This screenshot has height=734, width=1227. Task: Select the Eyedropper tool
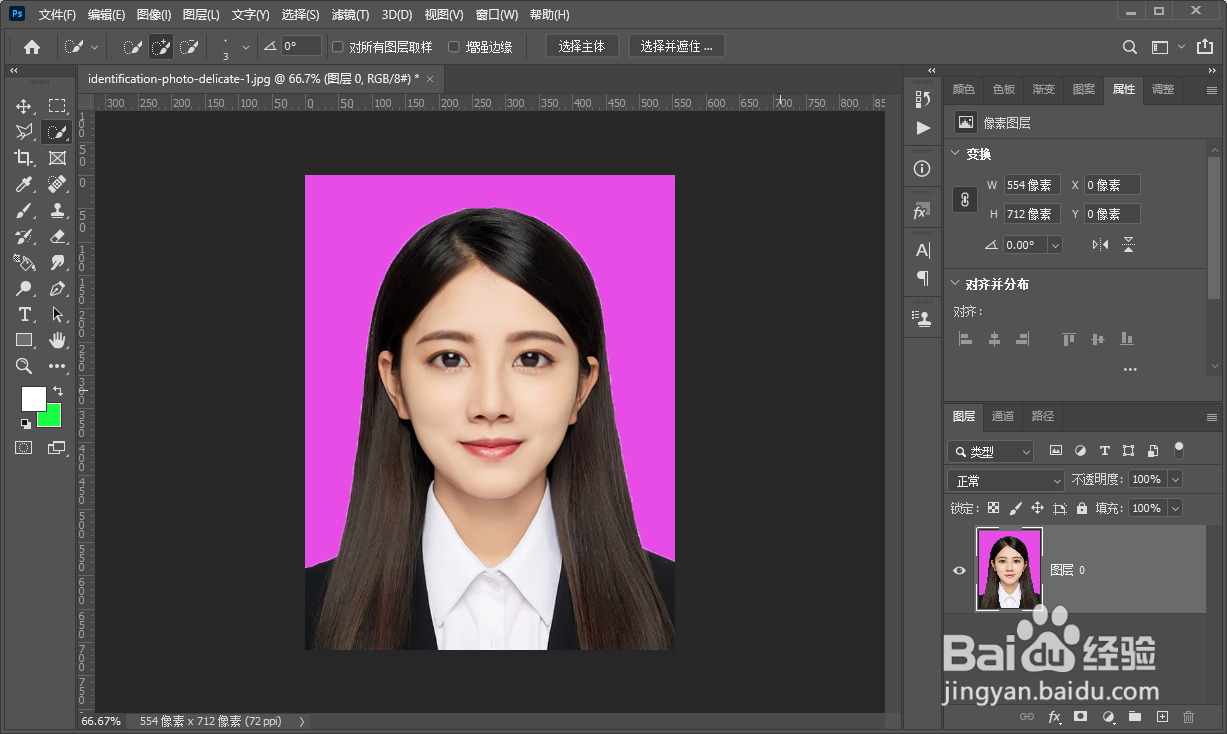coord(24,184)
